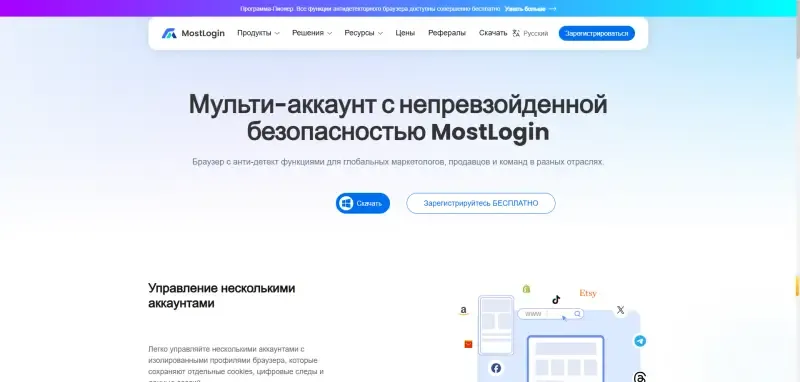Click the main headline Мульти-аккаунт text

(398, 118)
